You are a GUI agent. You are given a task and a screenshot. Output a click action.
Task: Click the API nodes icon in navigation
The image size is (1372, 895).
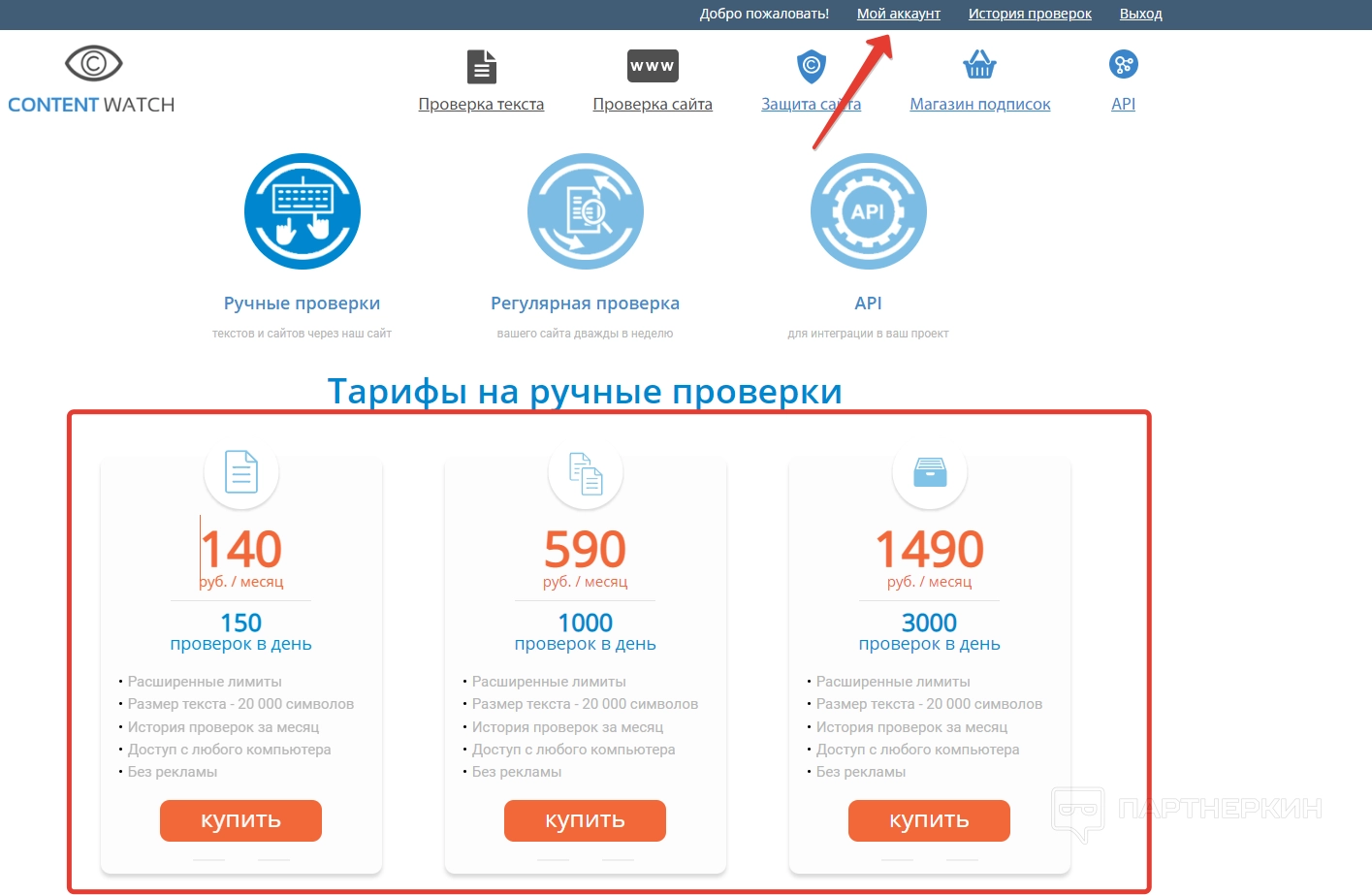(x=1123, y=65)
